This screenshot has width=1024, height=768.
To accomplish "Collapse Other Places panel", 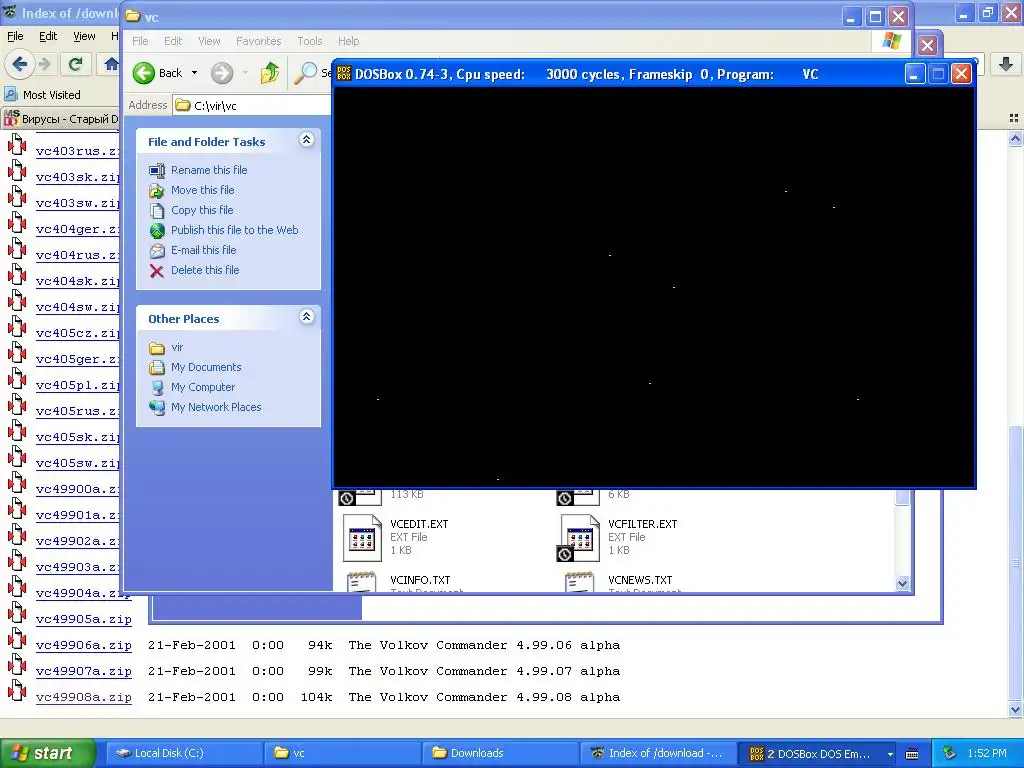I will click(306, 317).
